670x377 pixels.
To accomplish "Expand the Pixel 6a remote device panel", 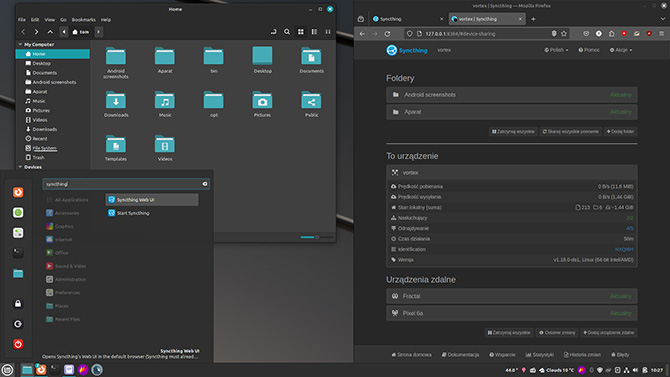I will (x=511, y=313).
